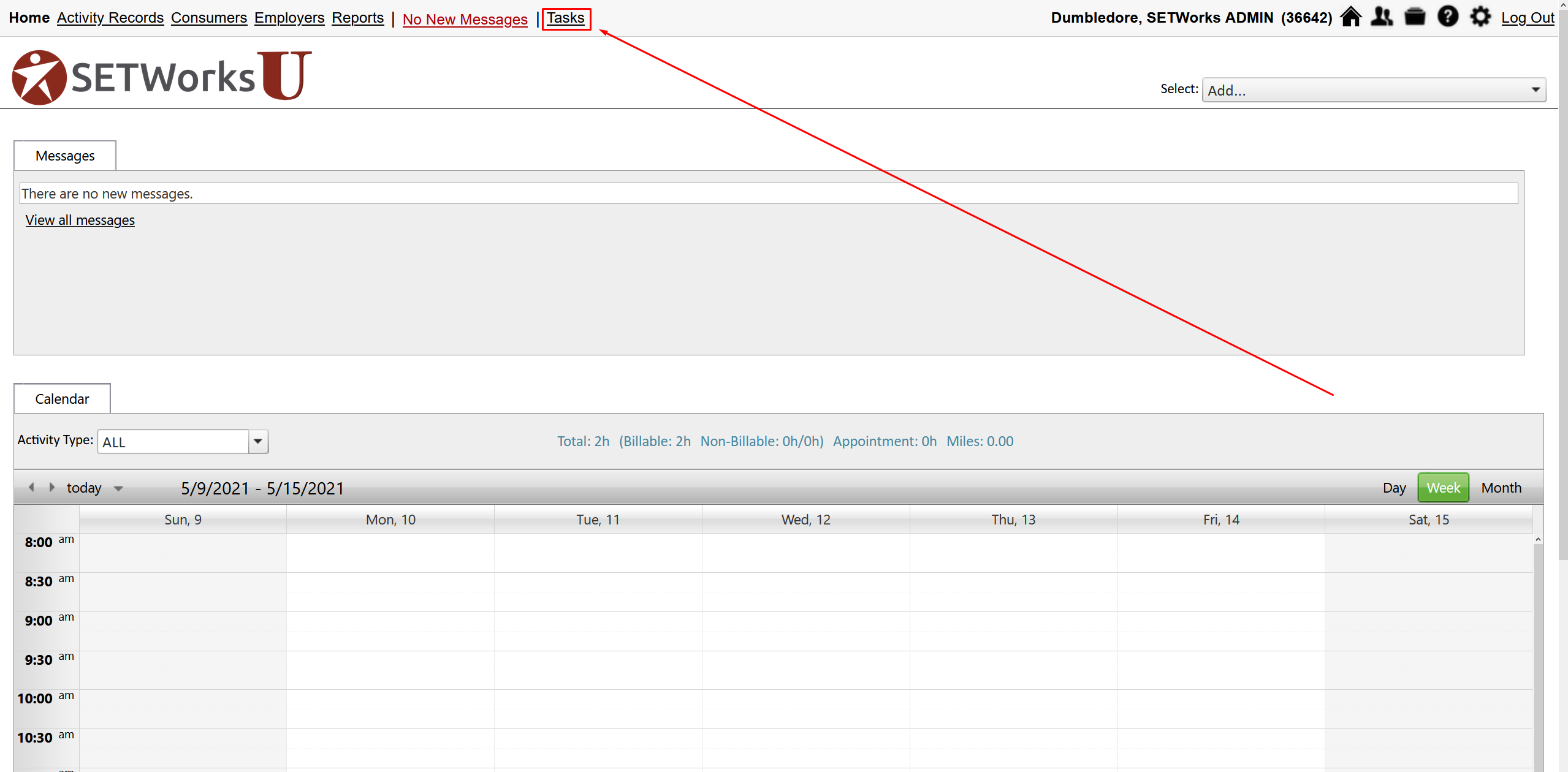Open the Reports menu item
This screenshot has width=1568, height=772.
[357, 18]
